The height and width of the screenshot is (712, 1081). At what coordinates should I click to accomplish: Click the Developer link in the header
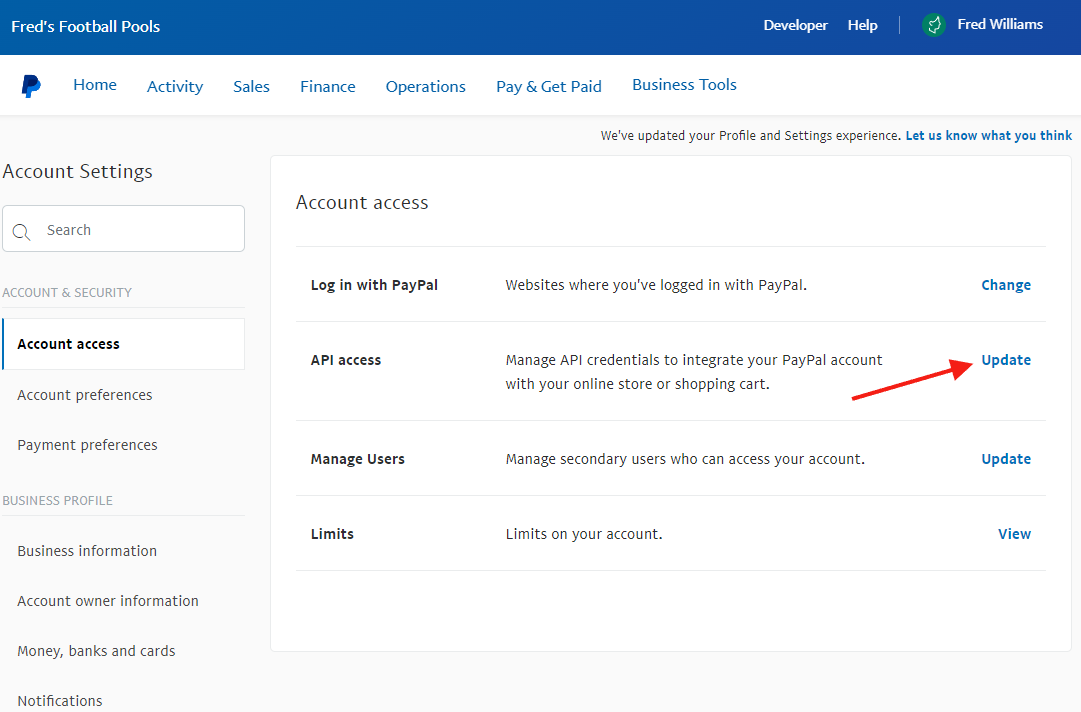click(x=796, y=26)
